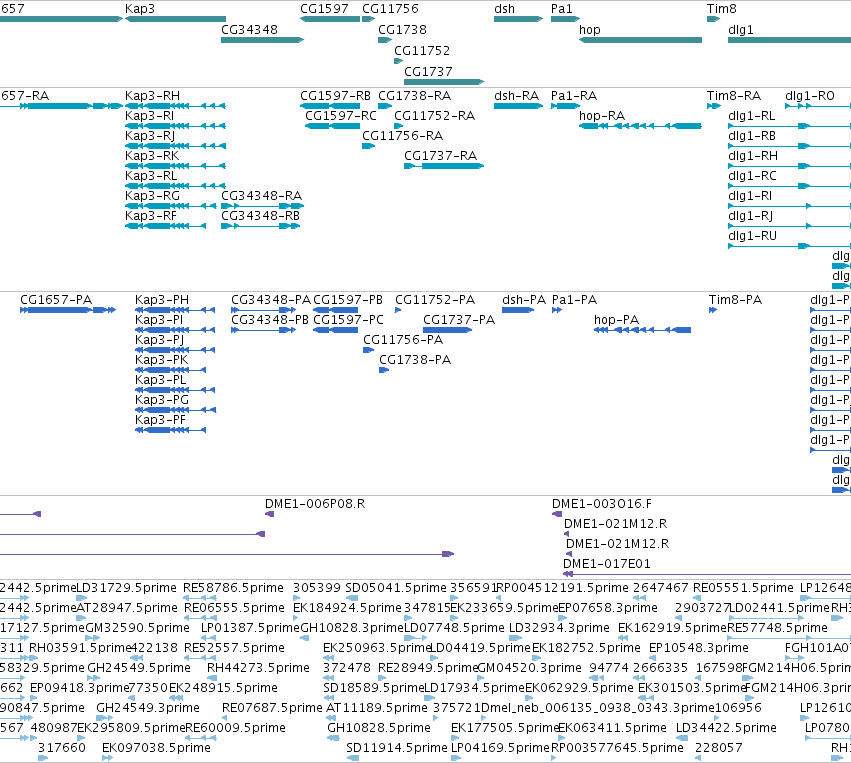Click transcript Pa1-RA
Screen dimensions: 851x763
pos(566,106)
